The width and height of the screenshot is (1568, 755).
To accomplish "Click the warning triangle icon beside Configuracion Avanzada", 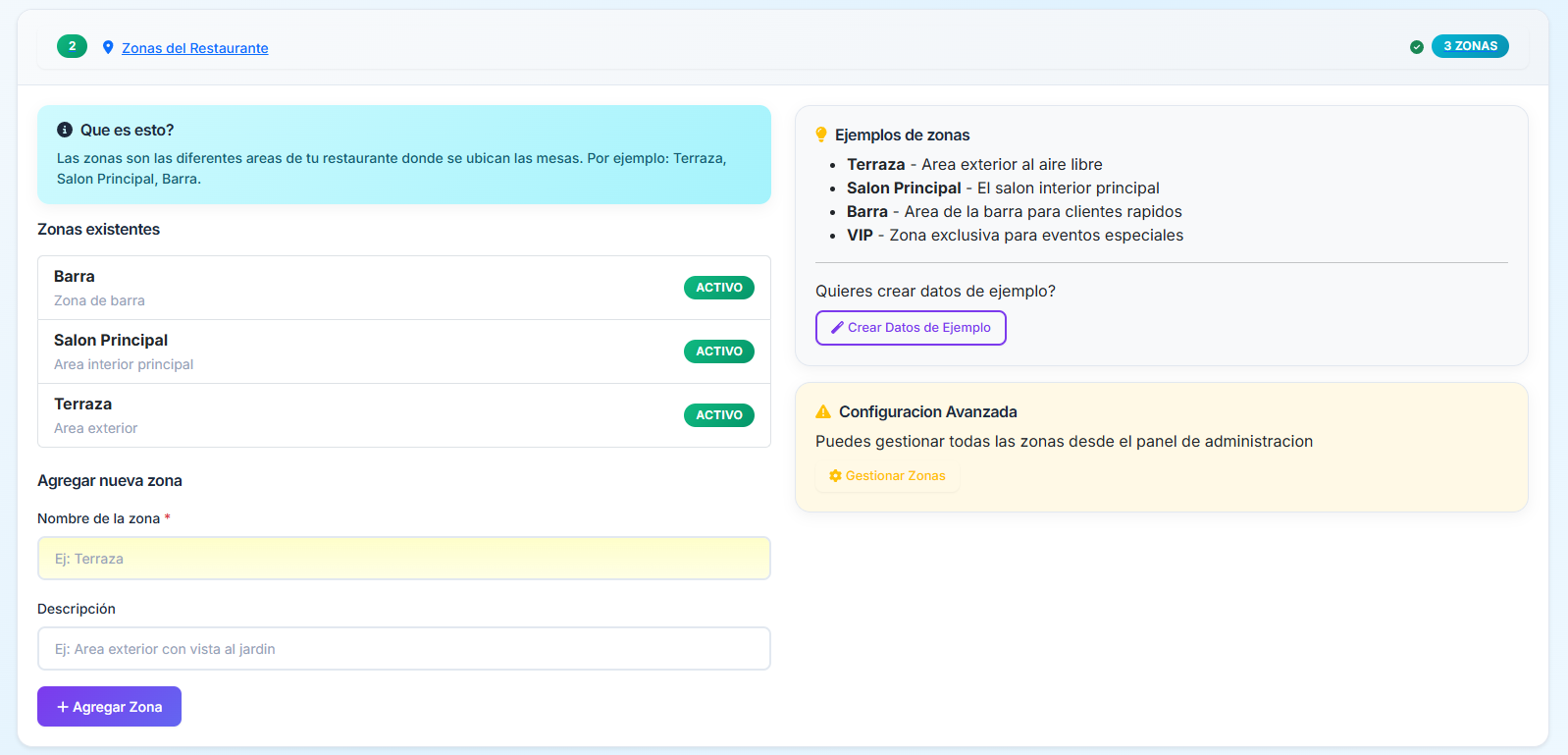I will [x=823, y=411].
